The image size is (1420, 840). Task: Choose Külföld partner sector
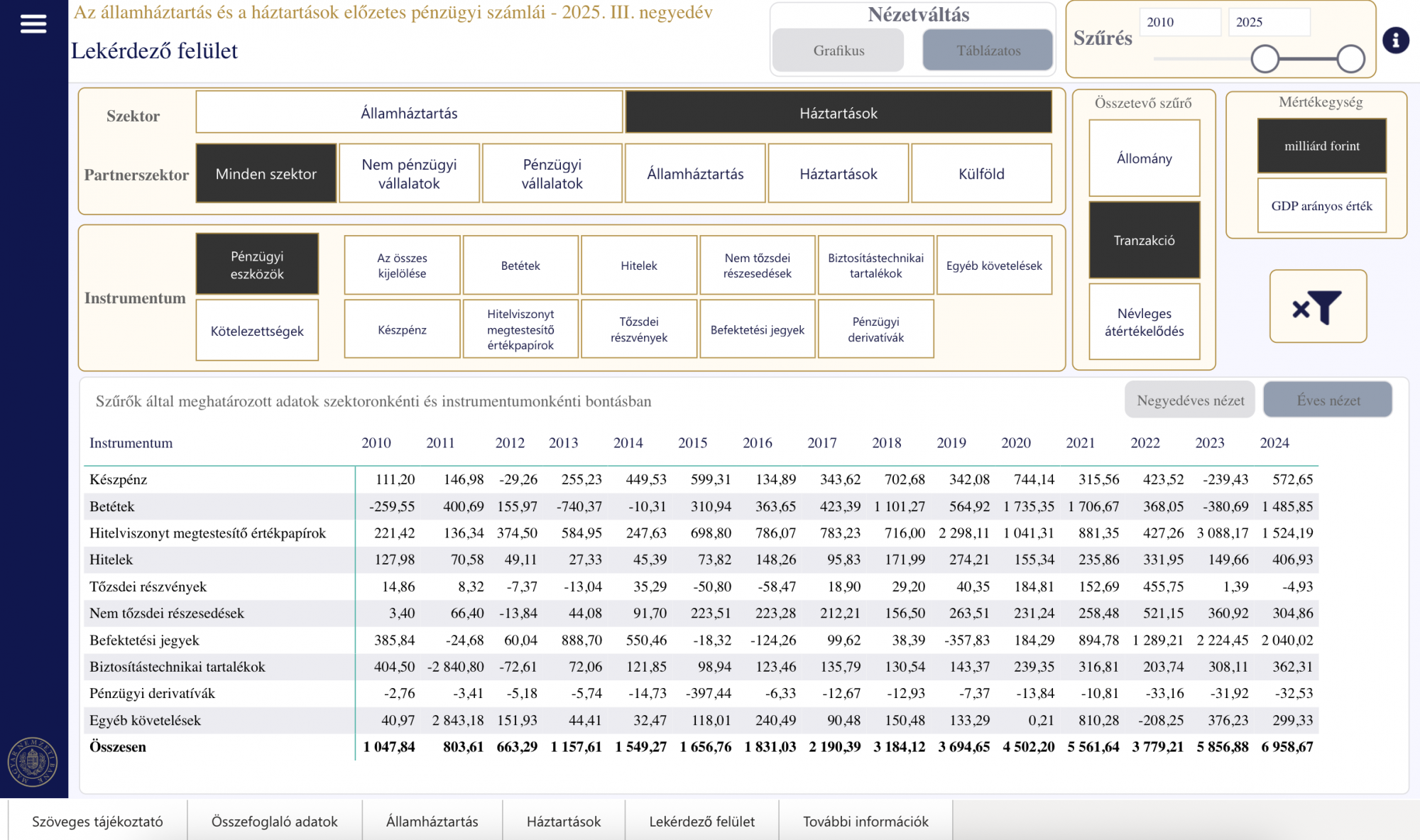pos(981,174)
